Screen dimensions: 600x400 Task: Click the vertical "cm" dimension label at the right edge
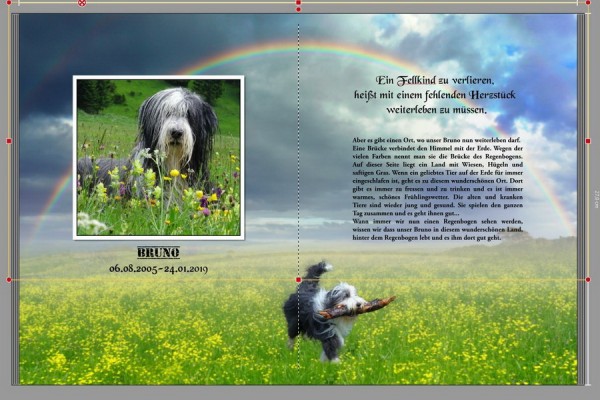tap(596, 199)
